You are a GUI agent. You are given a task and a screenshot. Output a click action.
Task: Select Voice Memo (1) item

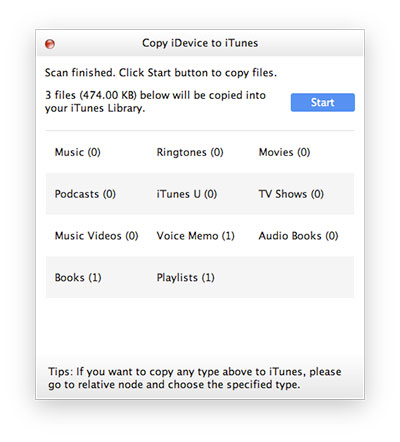click(x=196, y=236)
